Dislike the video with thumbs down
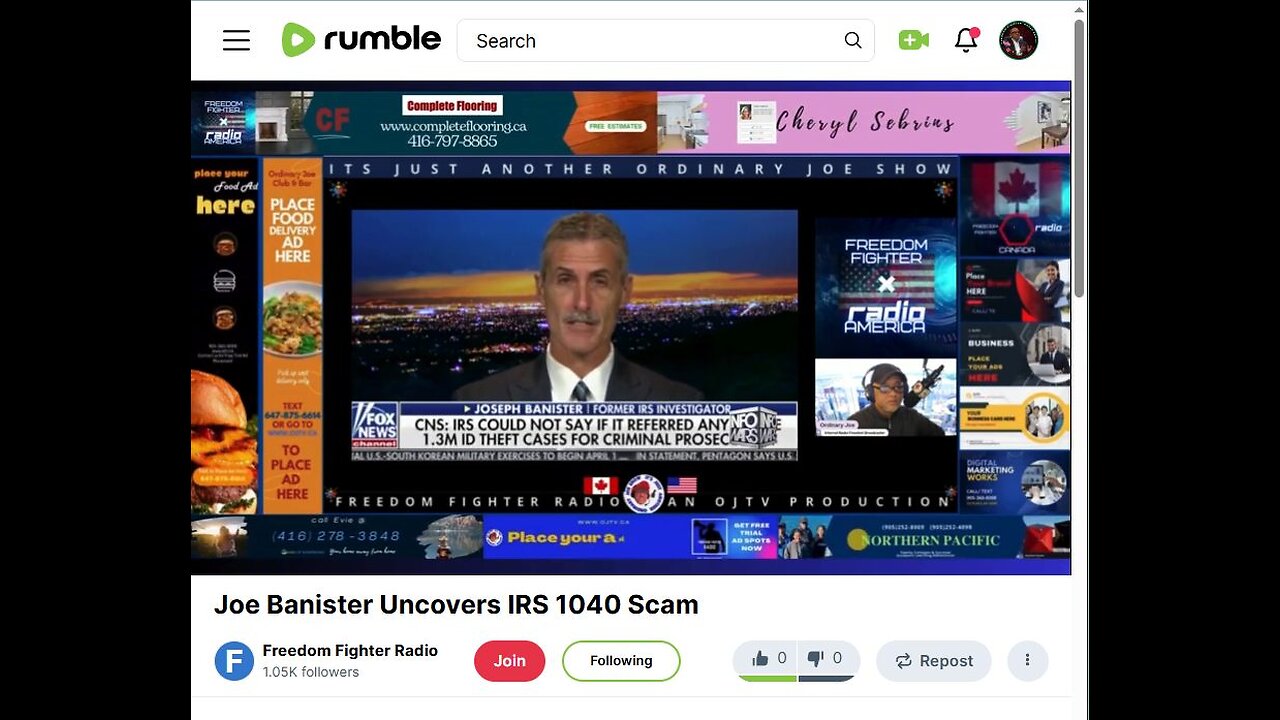 pyautogui.click(x=826, y=659)
